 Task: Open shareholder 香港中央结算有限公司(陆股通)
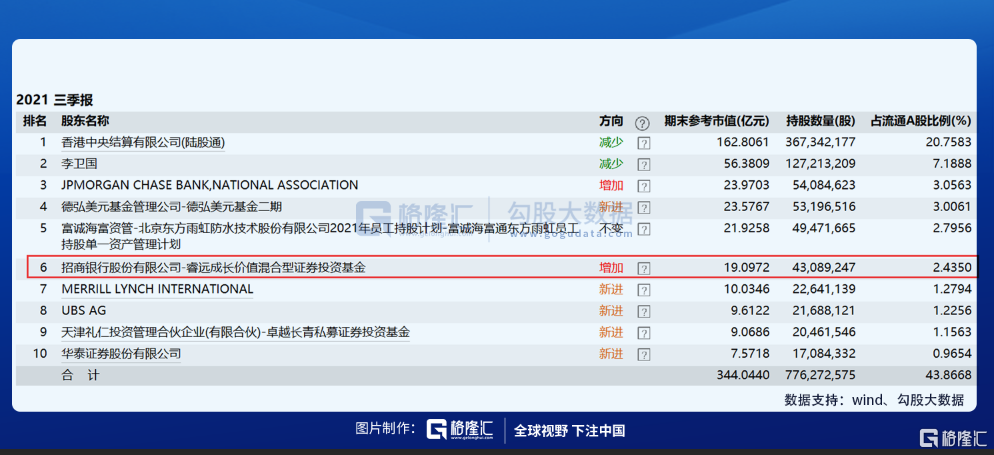[x=143, y=143]
